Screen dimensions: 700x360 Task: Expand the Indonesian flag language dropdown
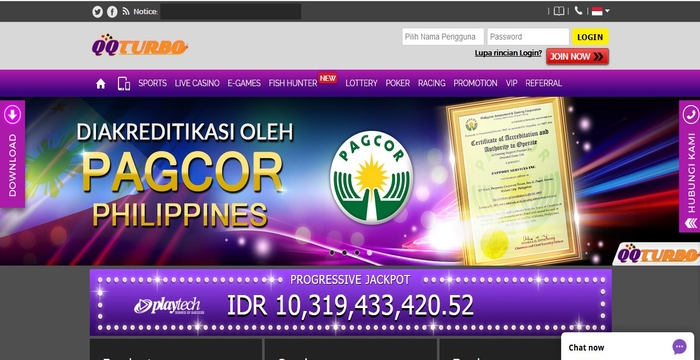point(600,11)
